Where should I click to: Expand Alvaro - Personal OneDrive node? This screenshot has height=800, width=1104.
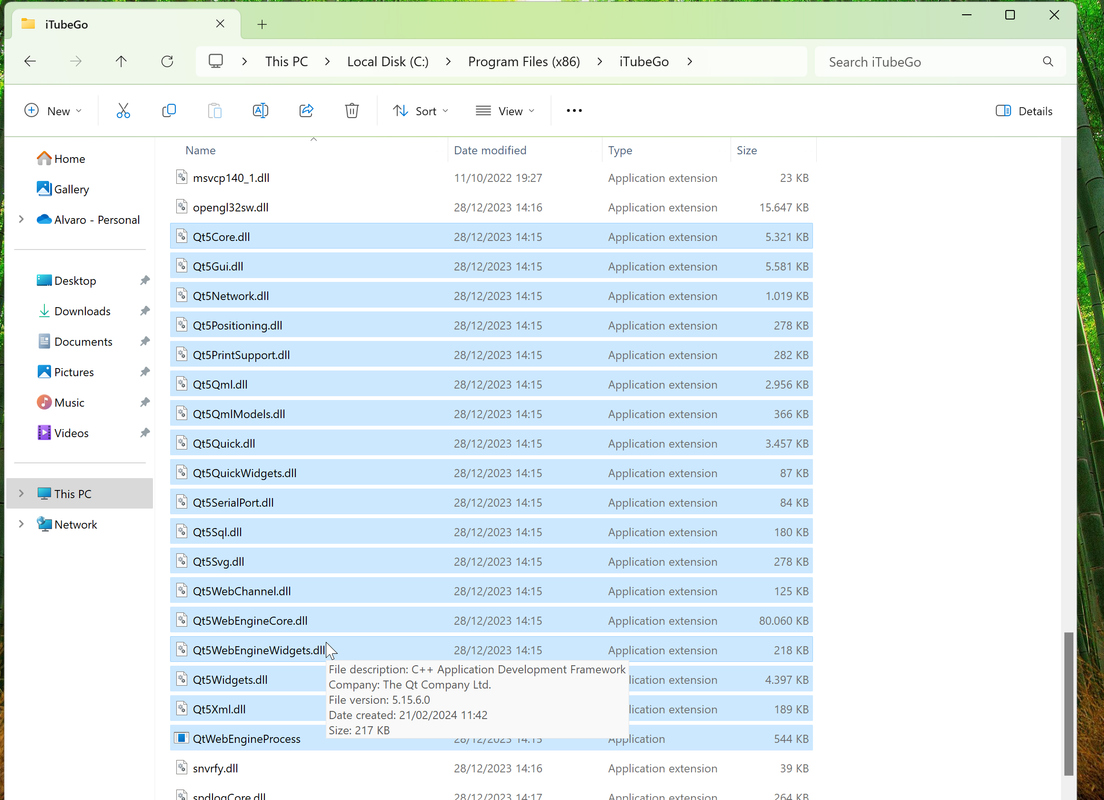[x=21, y=219]
